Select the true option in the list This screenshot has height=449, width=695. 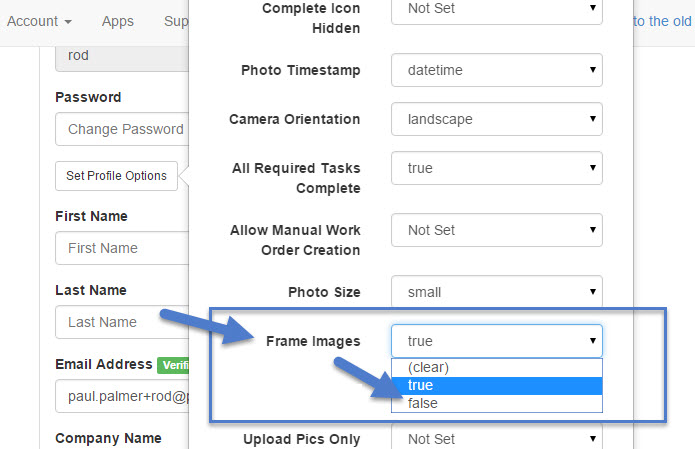[497, 385]
